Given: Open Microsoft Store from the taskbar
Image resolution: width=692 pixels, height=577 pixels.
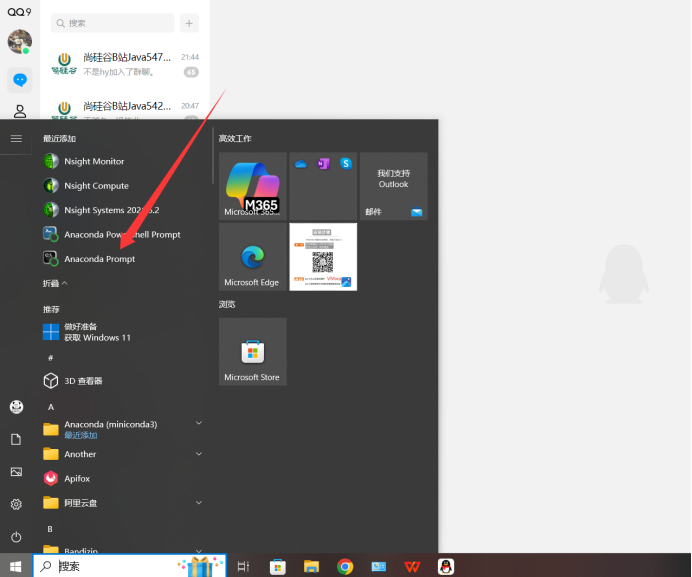Looking at the screenshot, I should (x=278, y=566).
